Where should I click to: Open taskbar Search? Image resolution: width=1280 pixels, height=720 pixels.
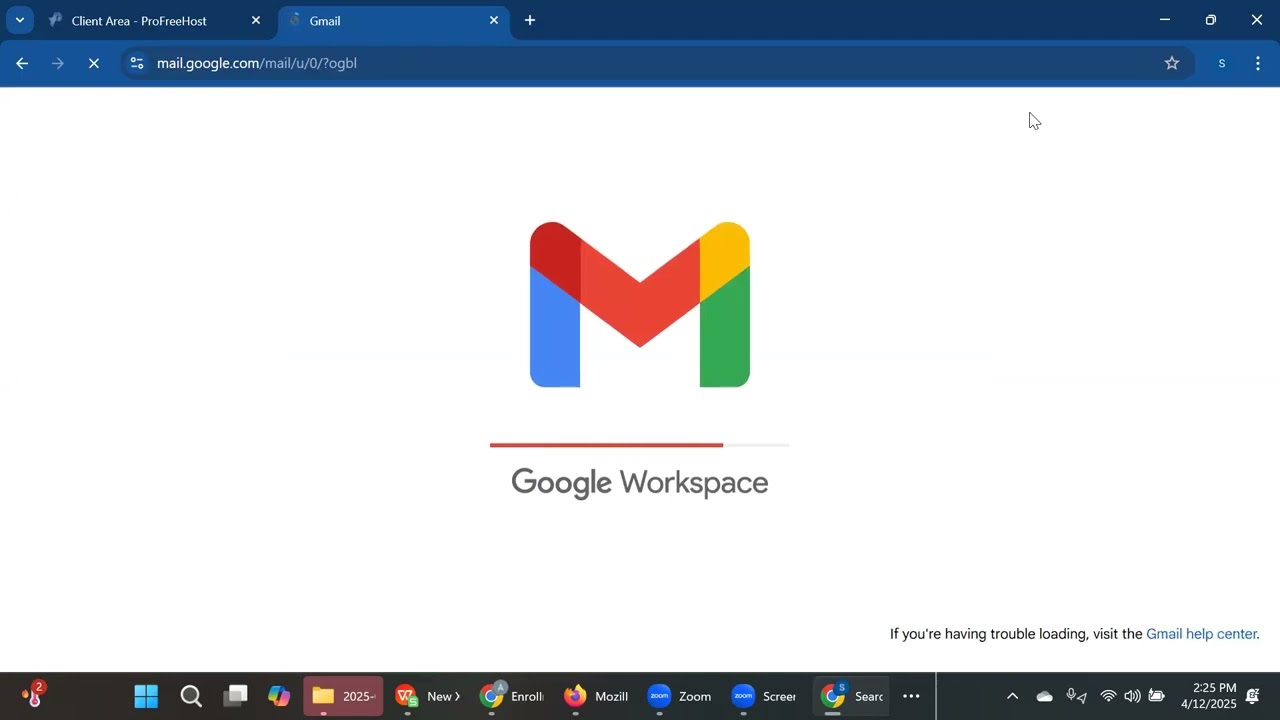[191, 696]
